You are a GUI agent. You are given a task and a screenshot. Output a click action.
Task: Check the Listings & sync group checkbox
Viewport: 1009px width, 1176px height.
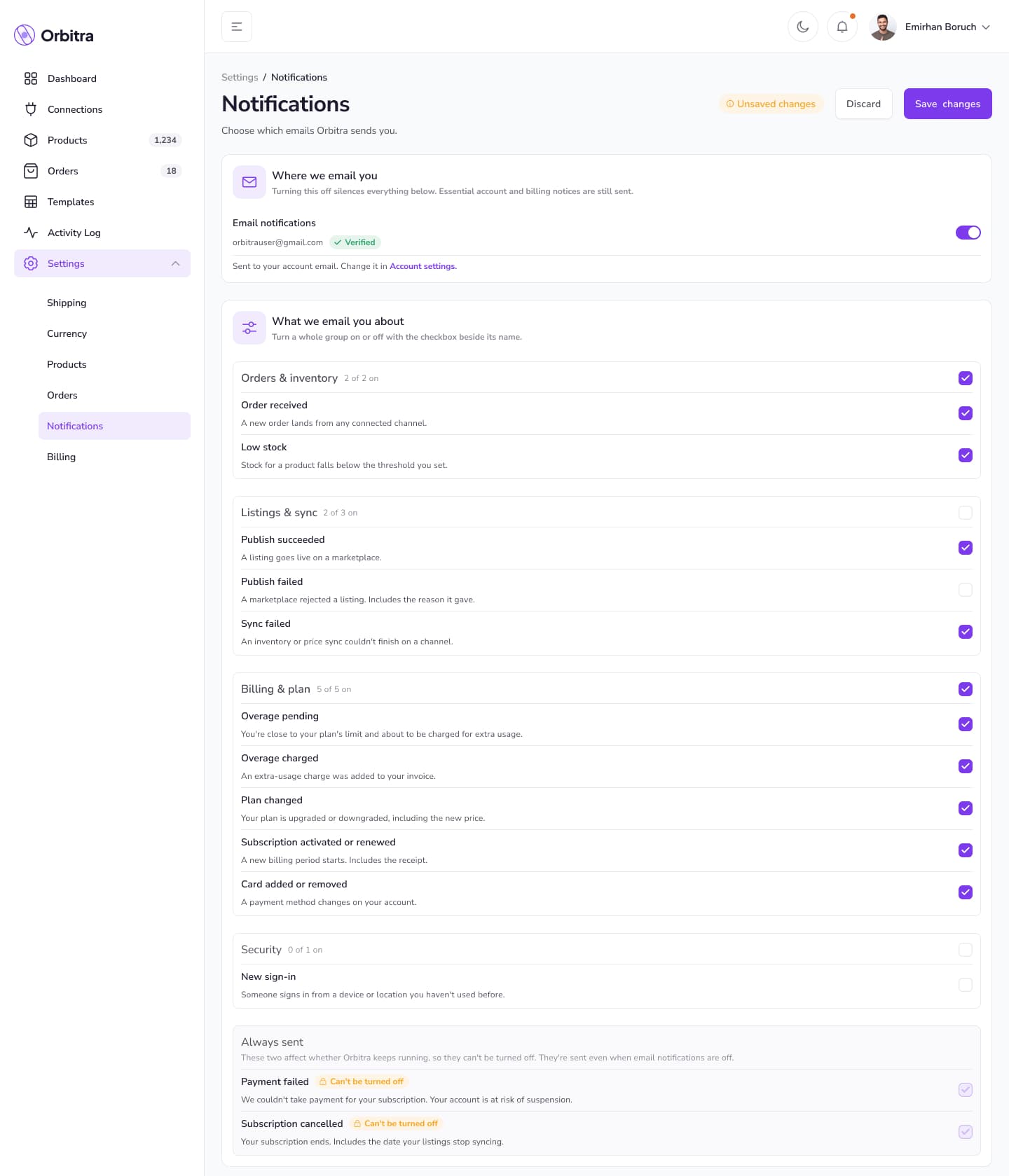click(x=966, y=513)
